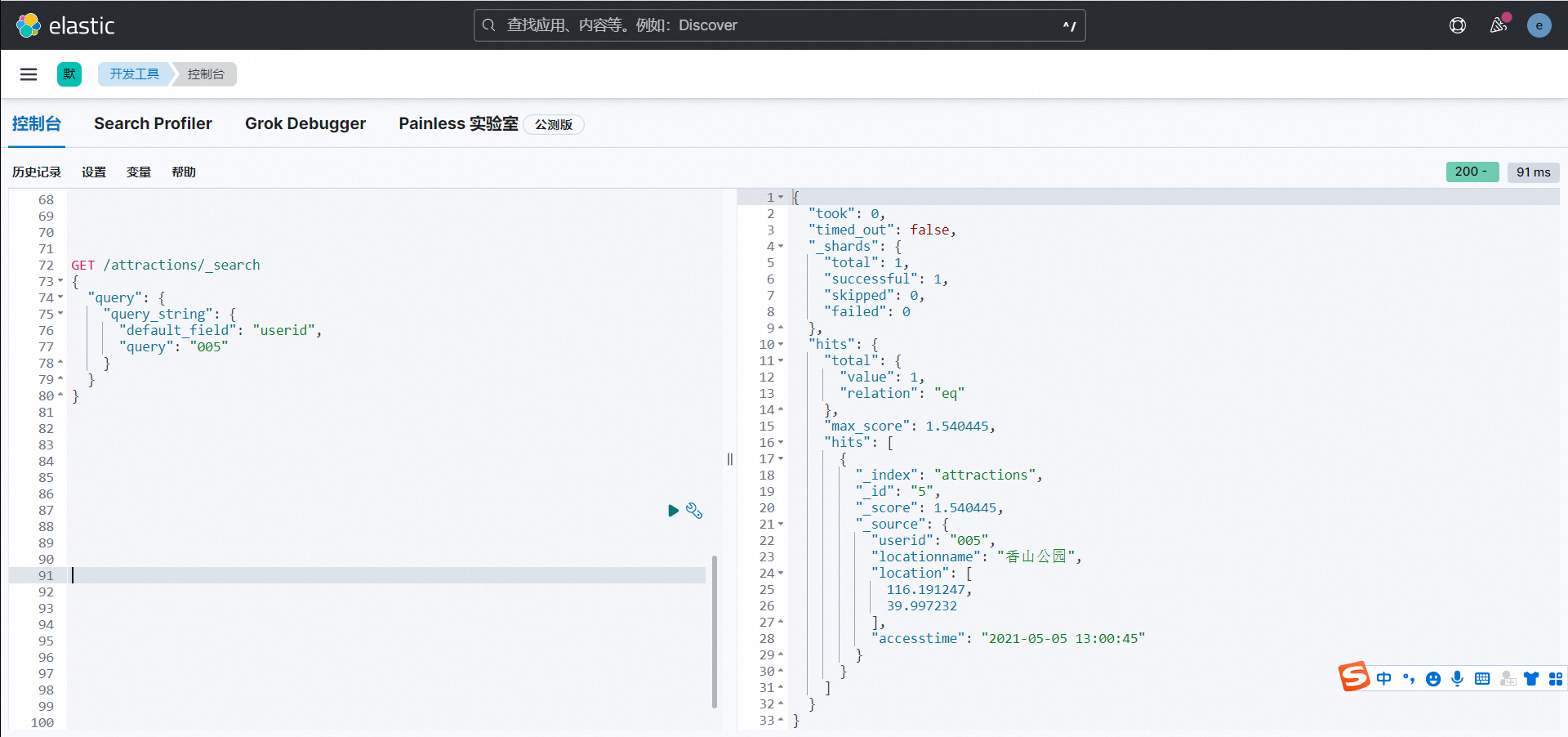Switch to Painless 实验室 tab
Screen dimensions: 1568x737
click(x=458, y=124)
